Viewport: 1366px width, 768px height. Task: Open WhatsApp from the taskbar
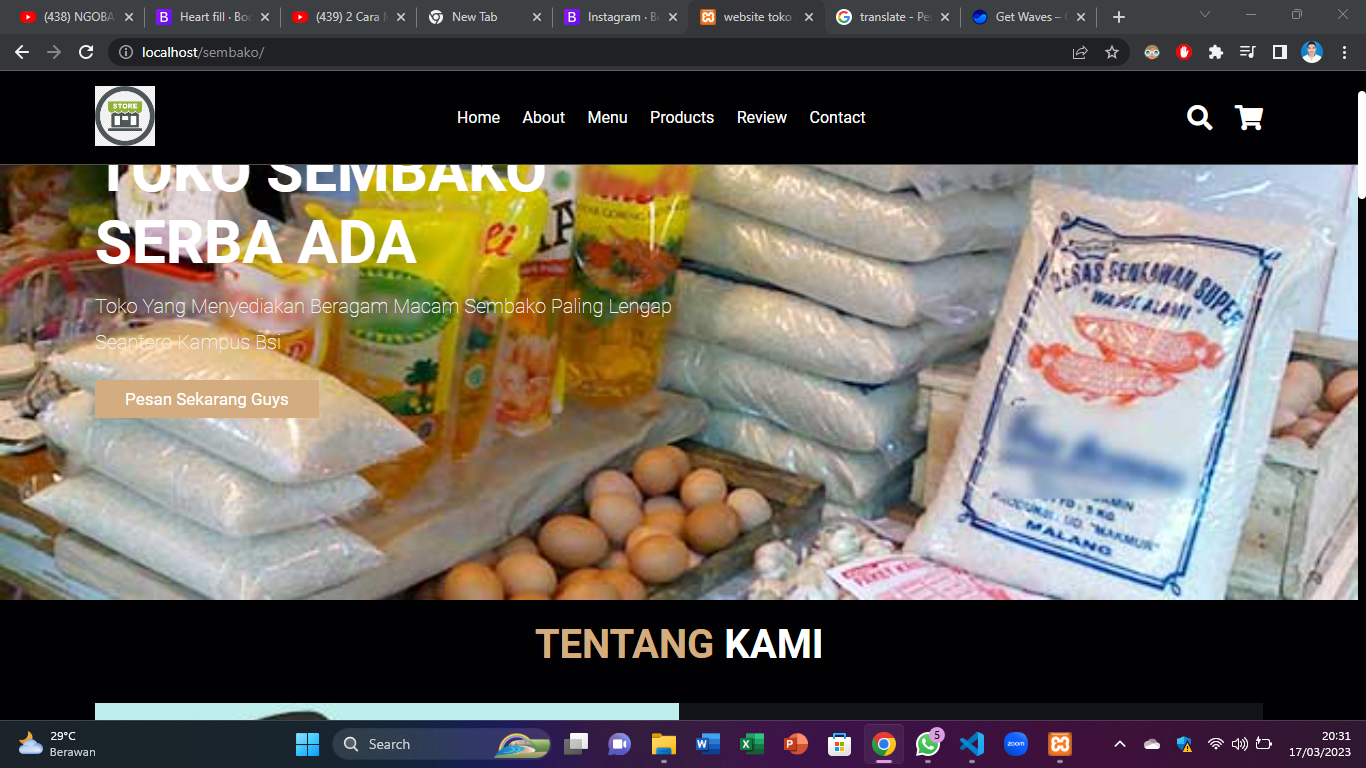[x=928, y=744]
